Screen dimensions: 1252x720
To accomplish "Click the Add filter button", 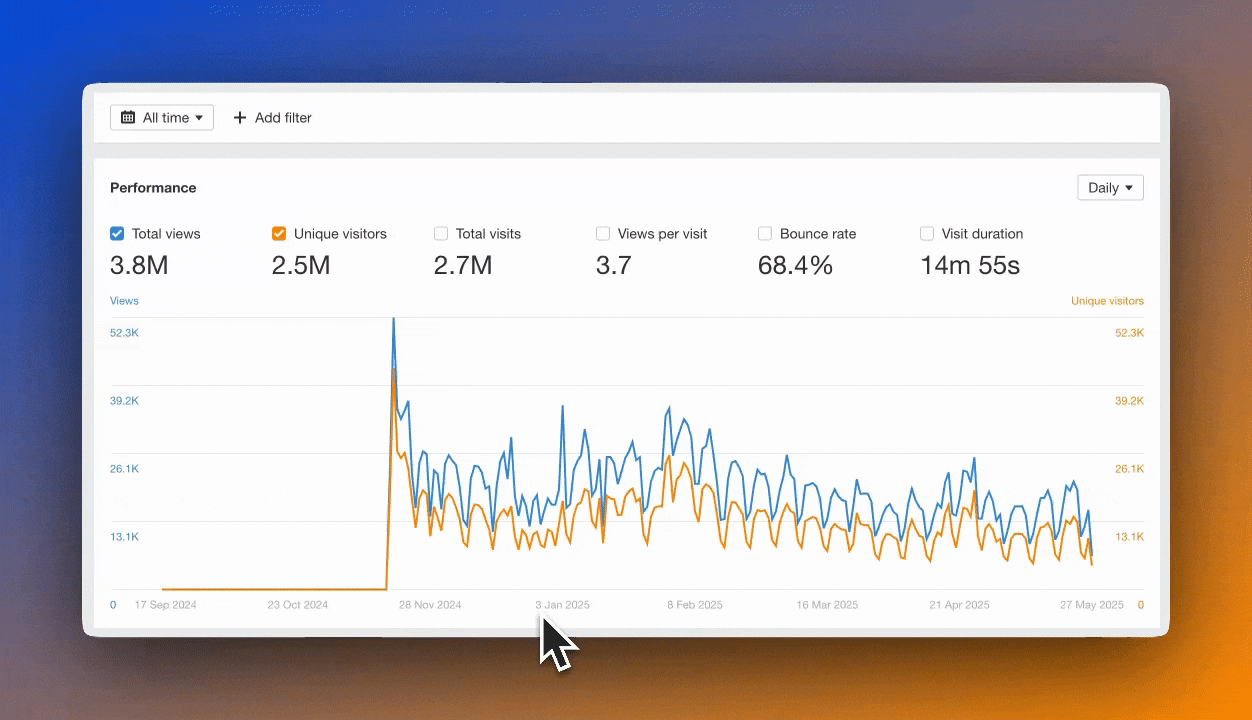I will click(x=272, y=117).
